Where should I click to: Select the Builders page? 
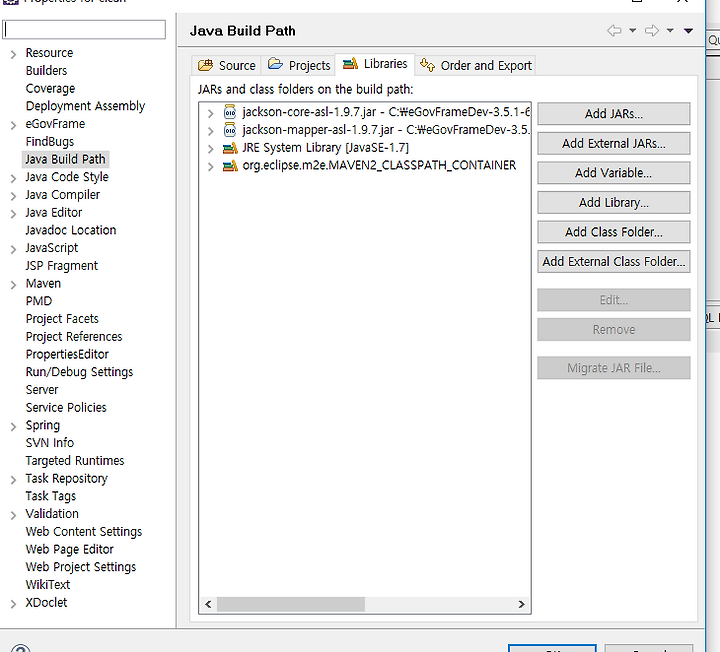[x=46, y=71]
